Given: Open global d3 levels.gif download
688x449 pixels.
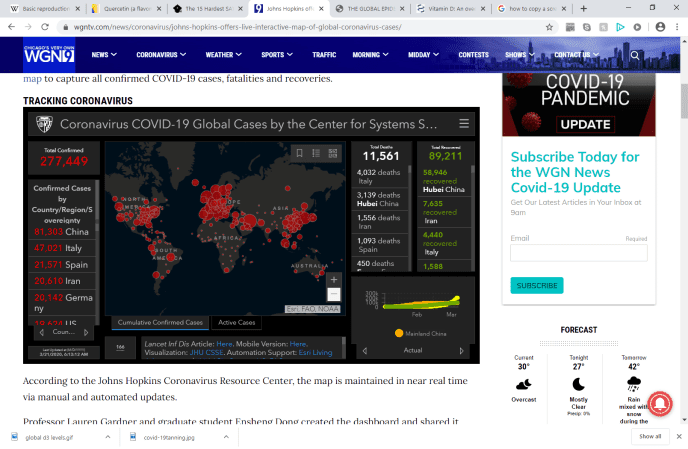Looking at the screenshot, I should [x=49, y=437].
